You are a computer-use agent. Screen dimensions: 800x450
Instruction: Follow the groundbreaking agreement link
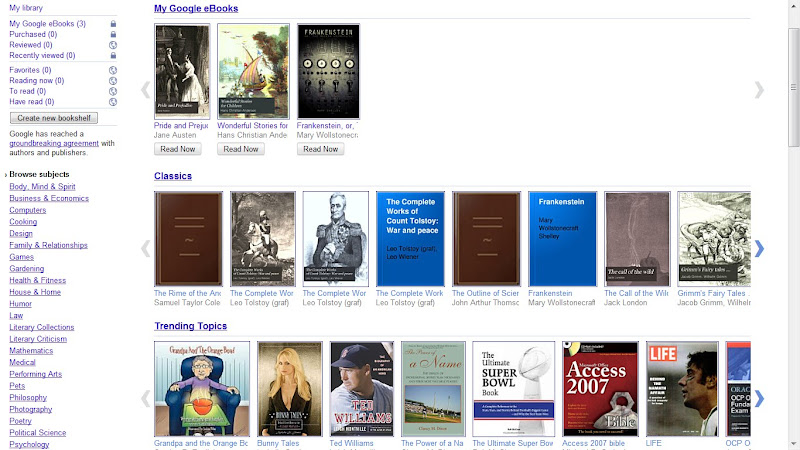pos(54,143)
